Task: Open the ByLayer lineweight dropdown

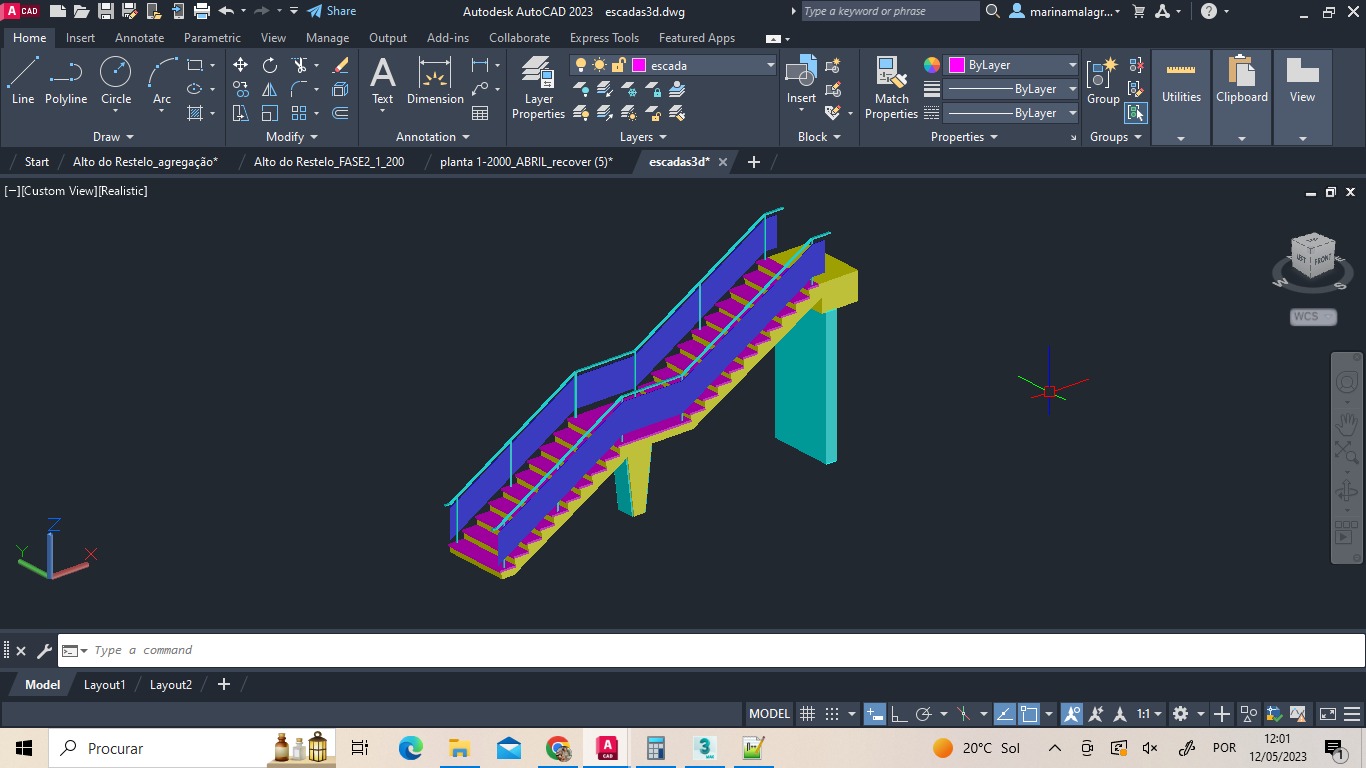Action: click(x=1072, y=89)
